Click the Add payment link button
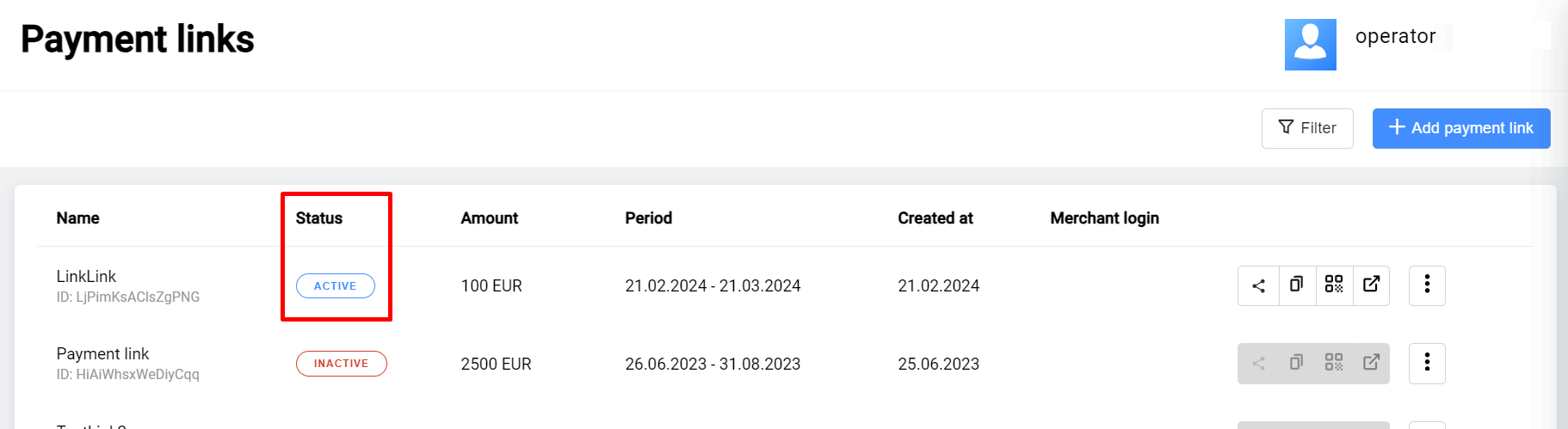Screen dimensions: 1568x429 click(x=1460, y=128)
